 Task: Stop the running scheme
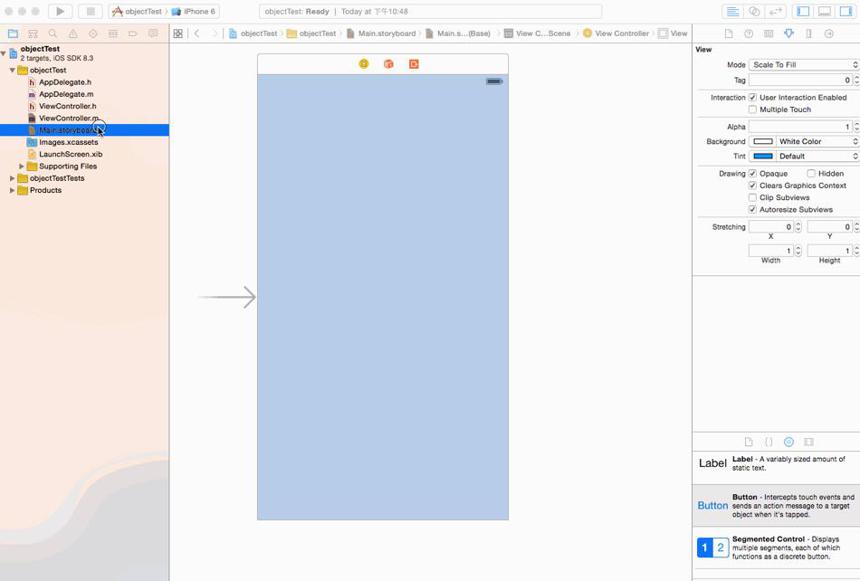tap(90, 11)
